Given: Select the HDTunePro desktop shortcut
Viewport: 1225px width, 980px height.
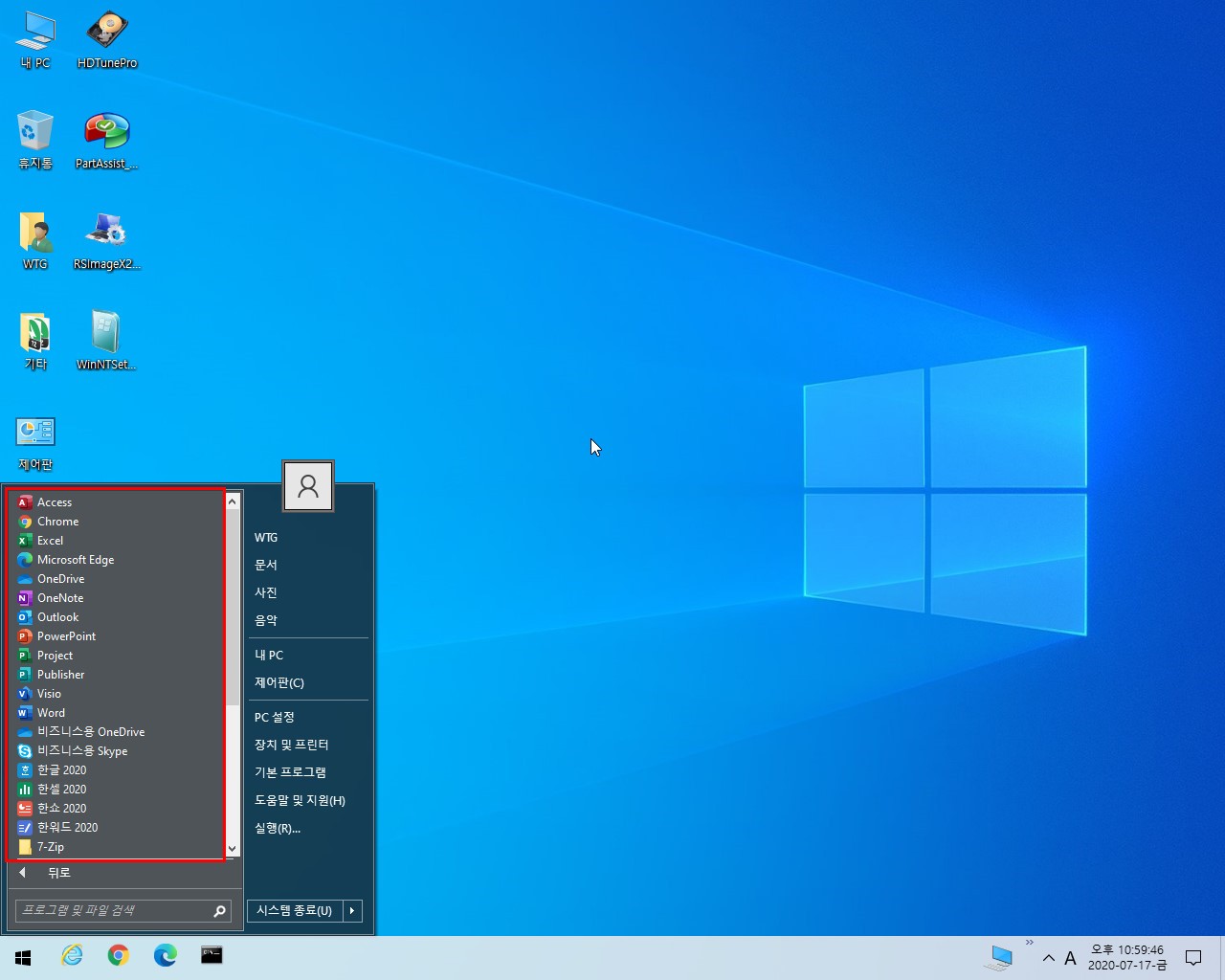Looking at the screenshot, I should [x=107, y=40].
